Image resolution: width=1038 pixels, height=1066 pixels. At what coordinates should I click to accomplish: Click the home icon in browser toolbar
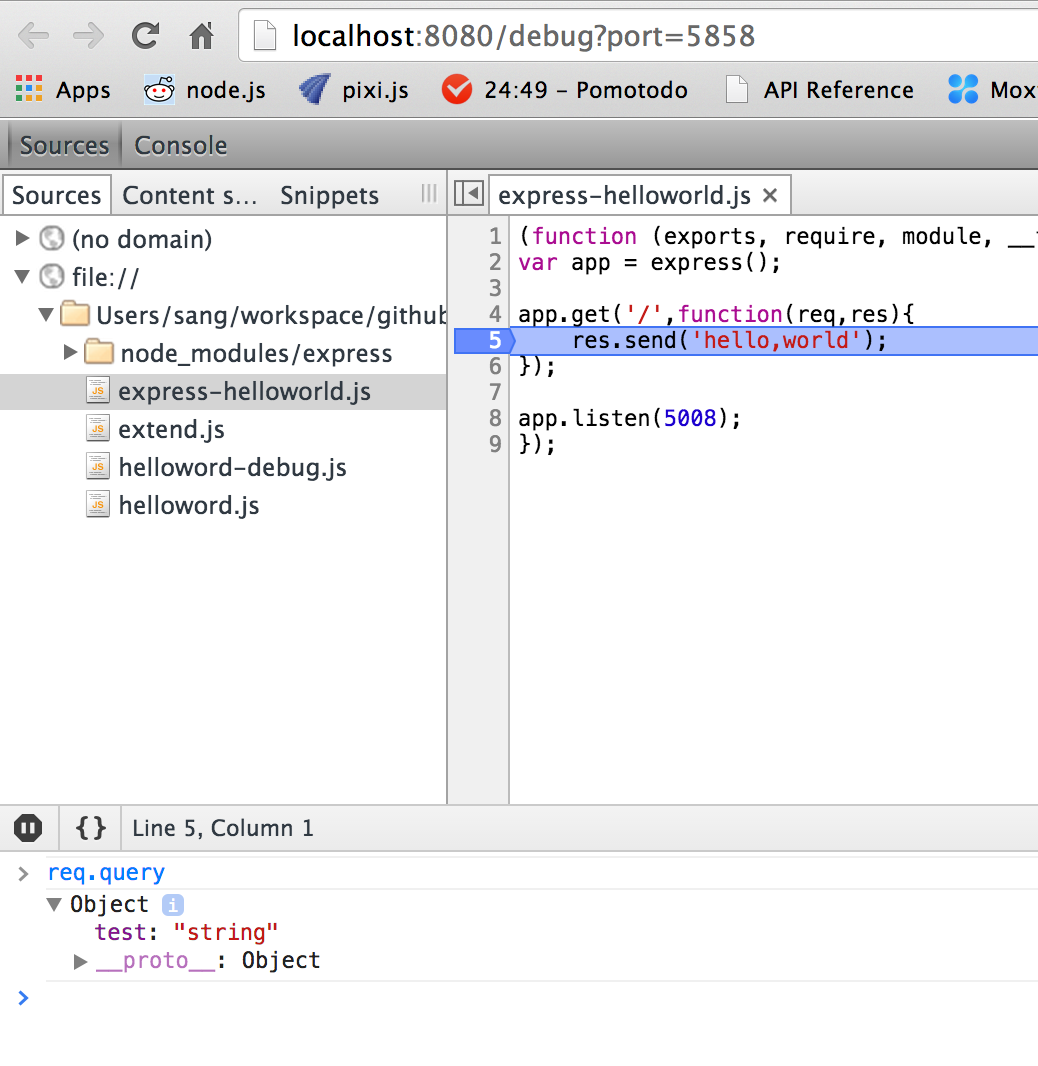coord(202,37)
